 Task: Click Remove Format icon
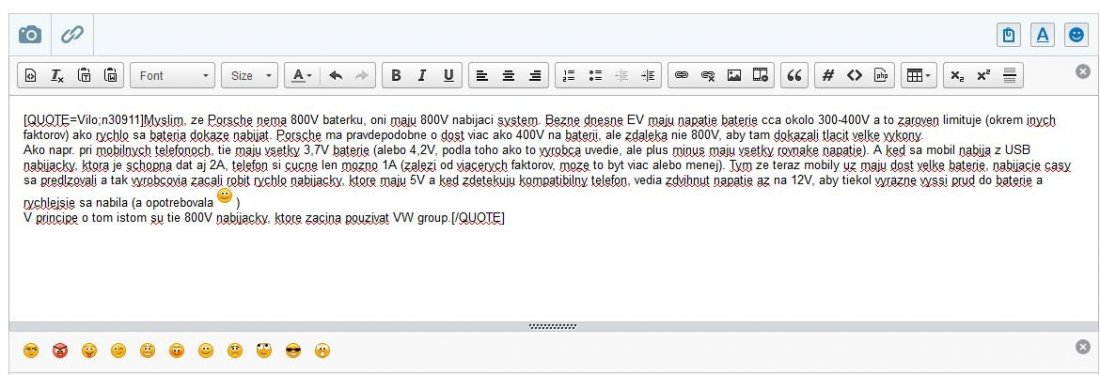(x=57, y=76)
